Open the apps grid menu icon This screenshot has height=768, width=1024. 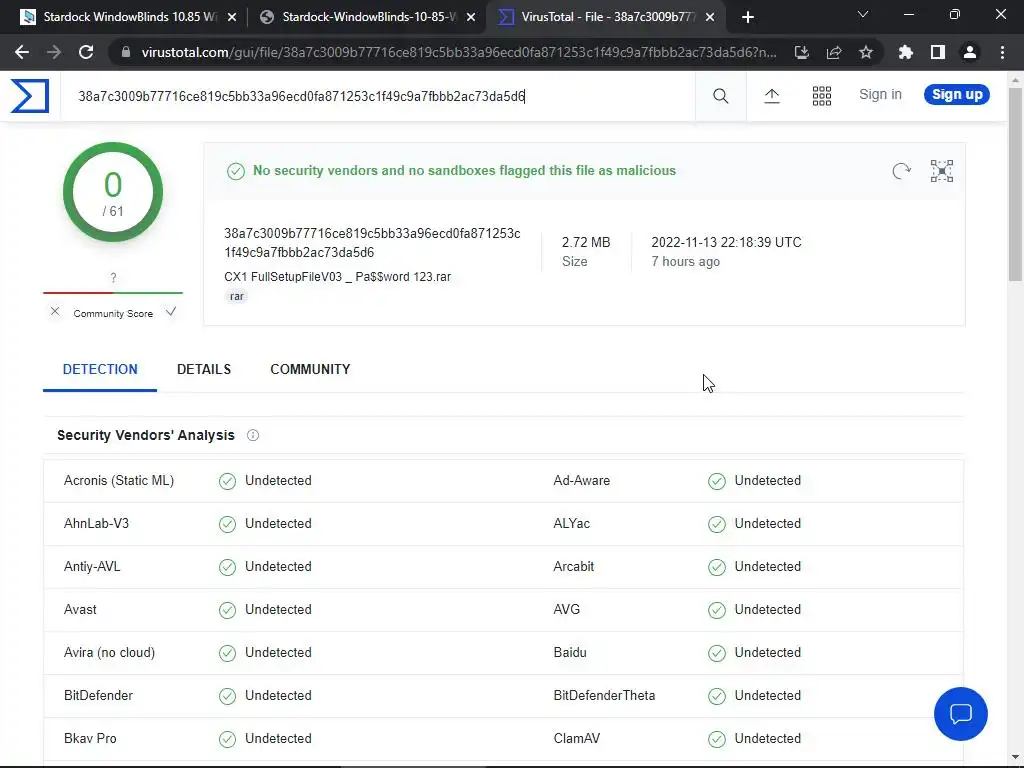[x=822, y=96]
